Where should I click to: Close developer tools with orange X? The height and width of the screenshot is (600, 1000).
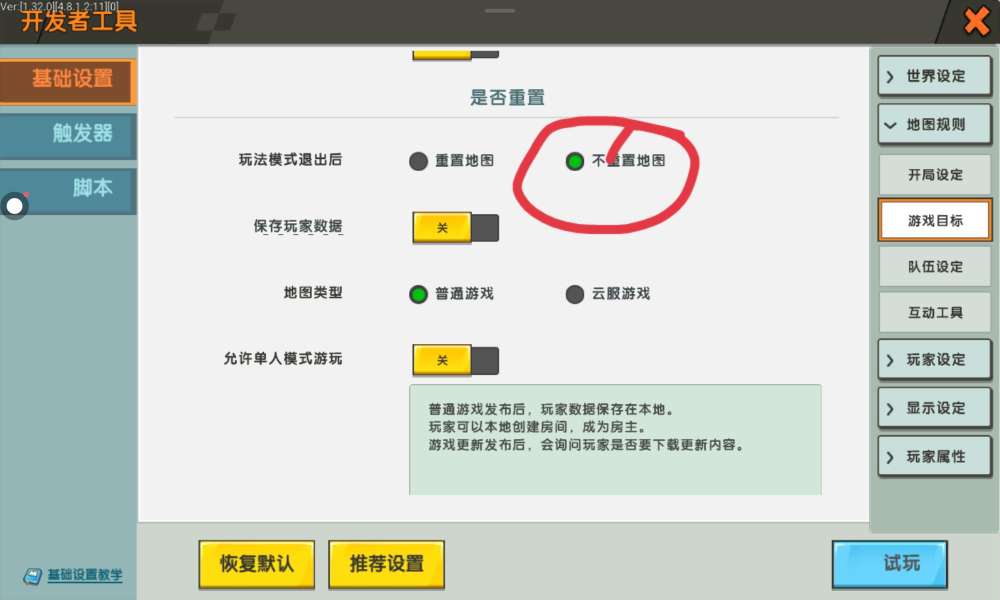click(976, 21)
